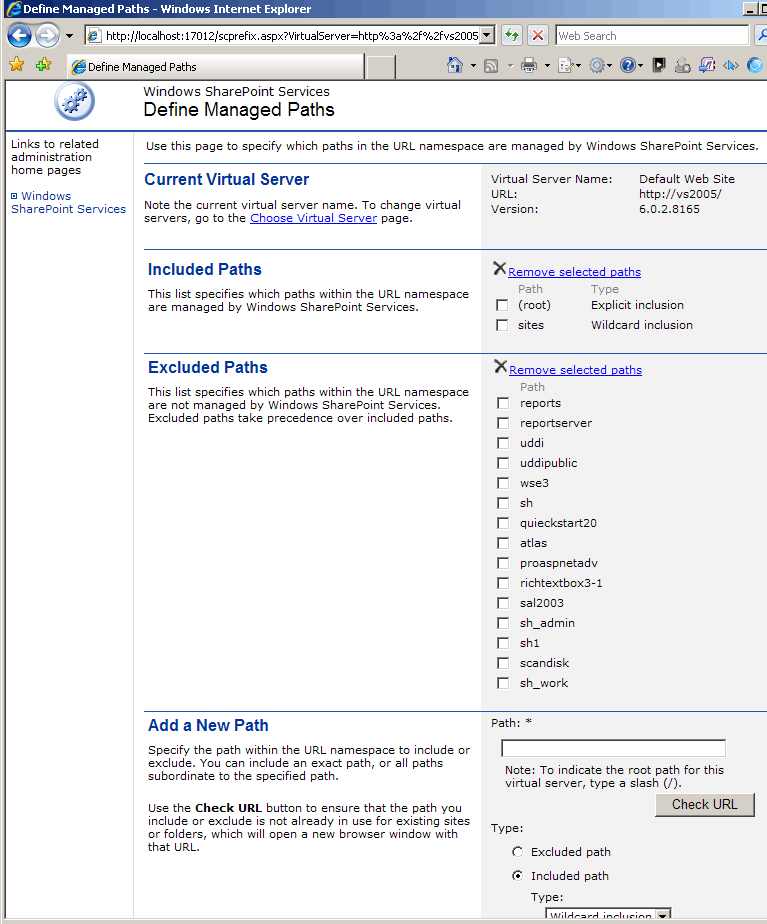Screen dimensions: 767x924
Task: Click the Page menu dropdown arrow
Action: click(578, 65)
